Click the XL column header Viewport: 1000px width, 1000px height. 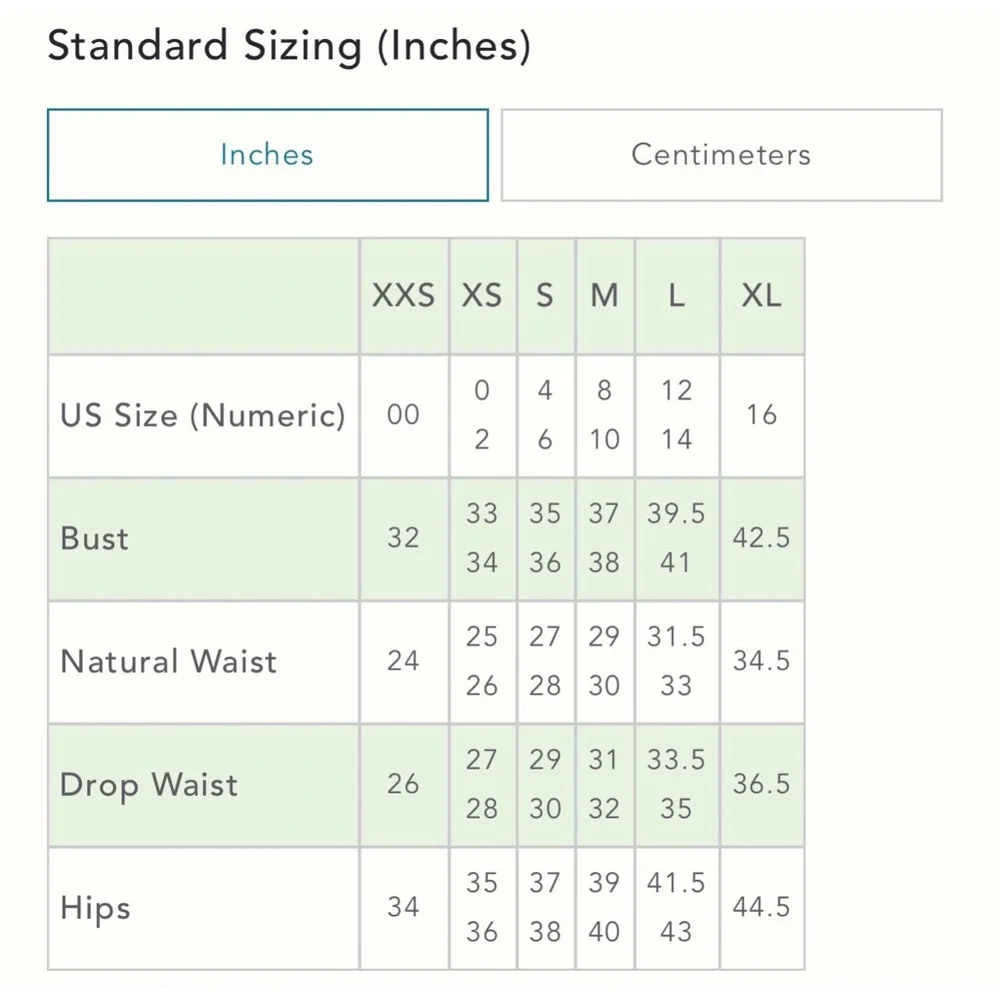point(761,296)
